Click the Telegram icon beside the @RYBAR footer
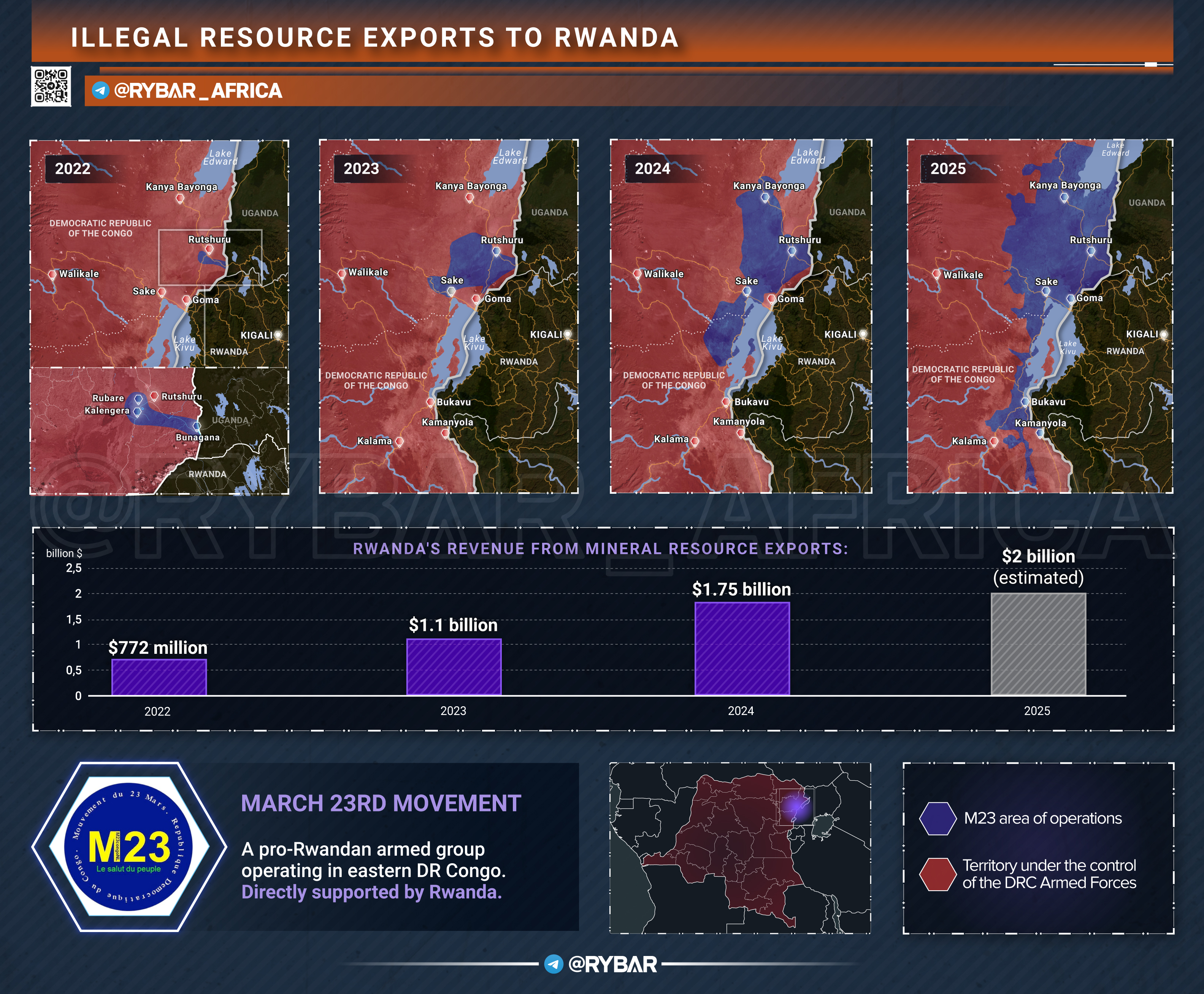The image size is (1204, 994). [553, 964]
